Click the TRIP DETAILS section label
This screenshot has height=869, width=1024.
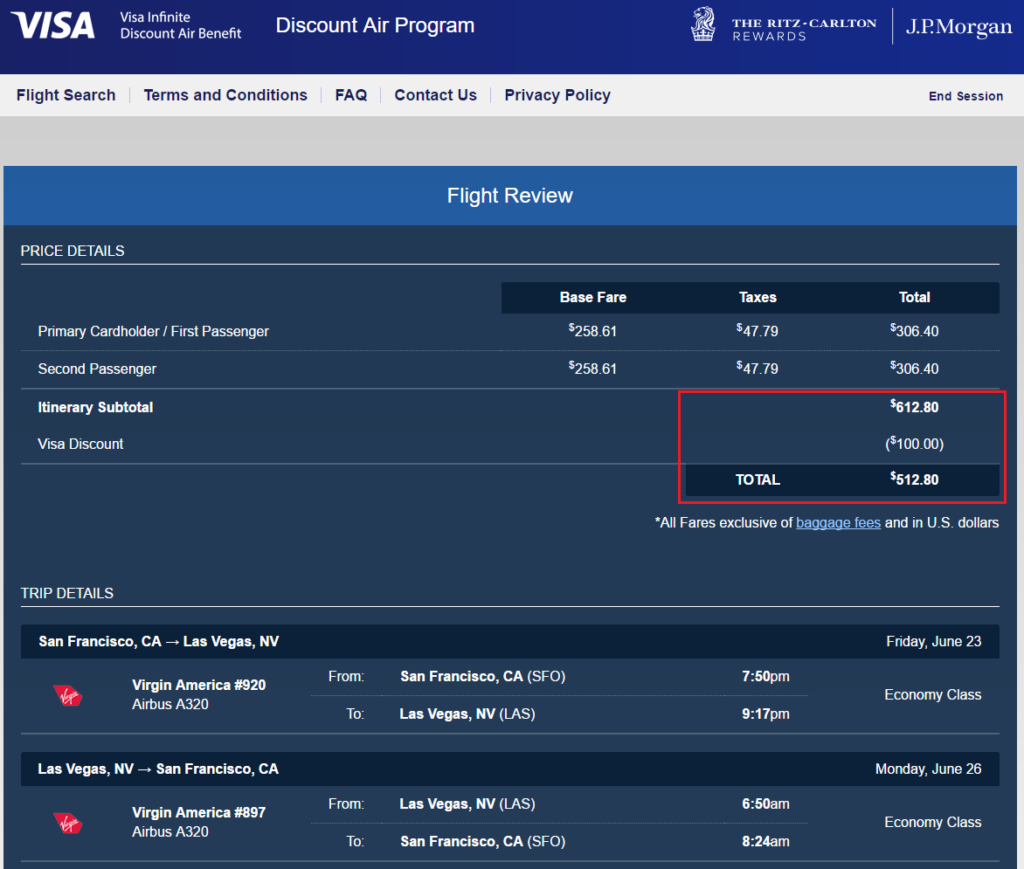pyautogui.click(x=67, y=593)
